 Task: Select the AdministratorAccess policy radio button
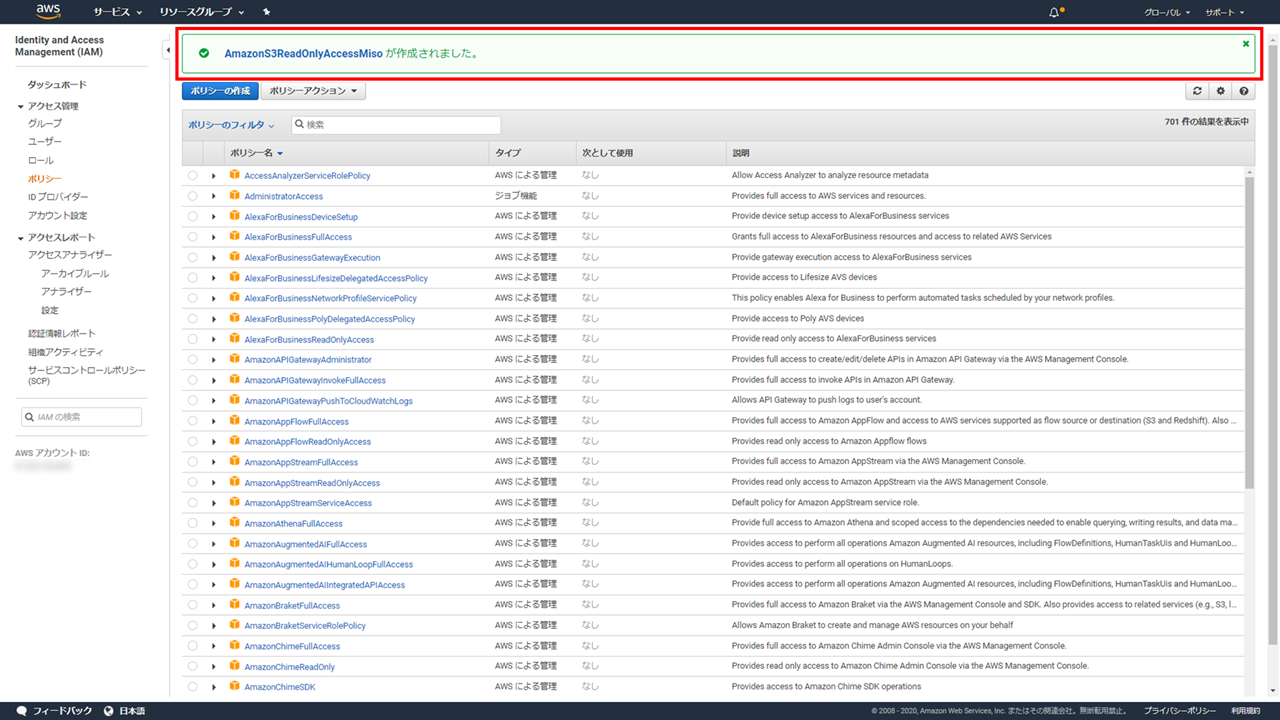[x=192, y=196]
